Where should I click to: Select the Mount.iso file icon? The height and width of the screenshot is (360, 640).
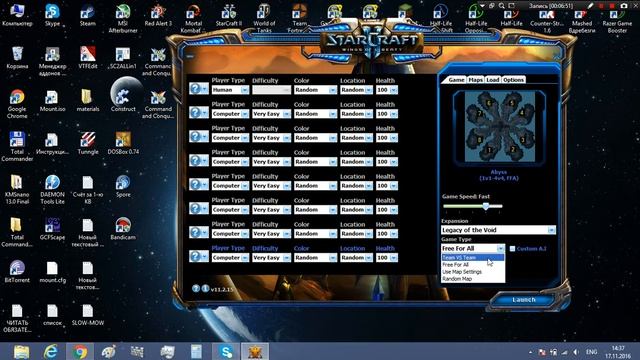click(52, 101)
